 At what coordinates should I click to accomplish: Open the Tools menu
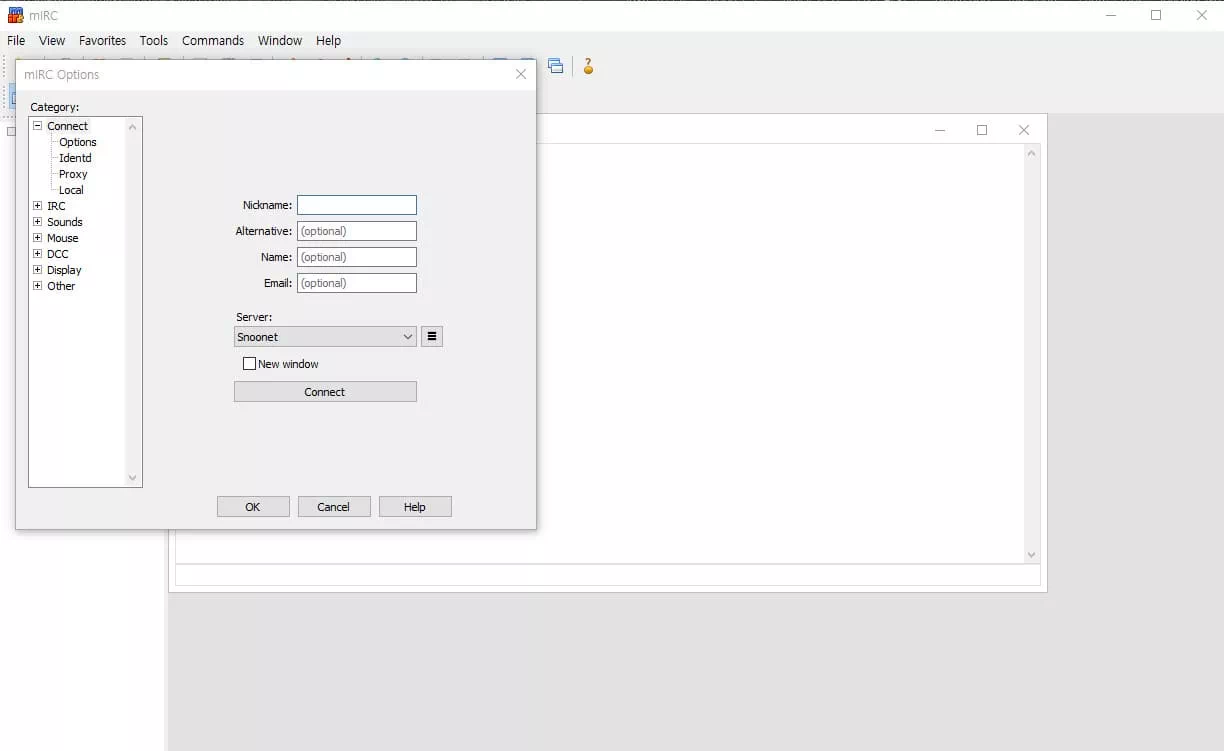tap(154, 41)
